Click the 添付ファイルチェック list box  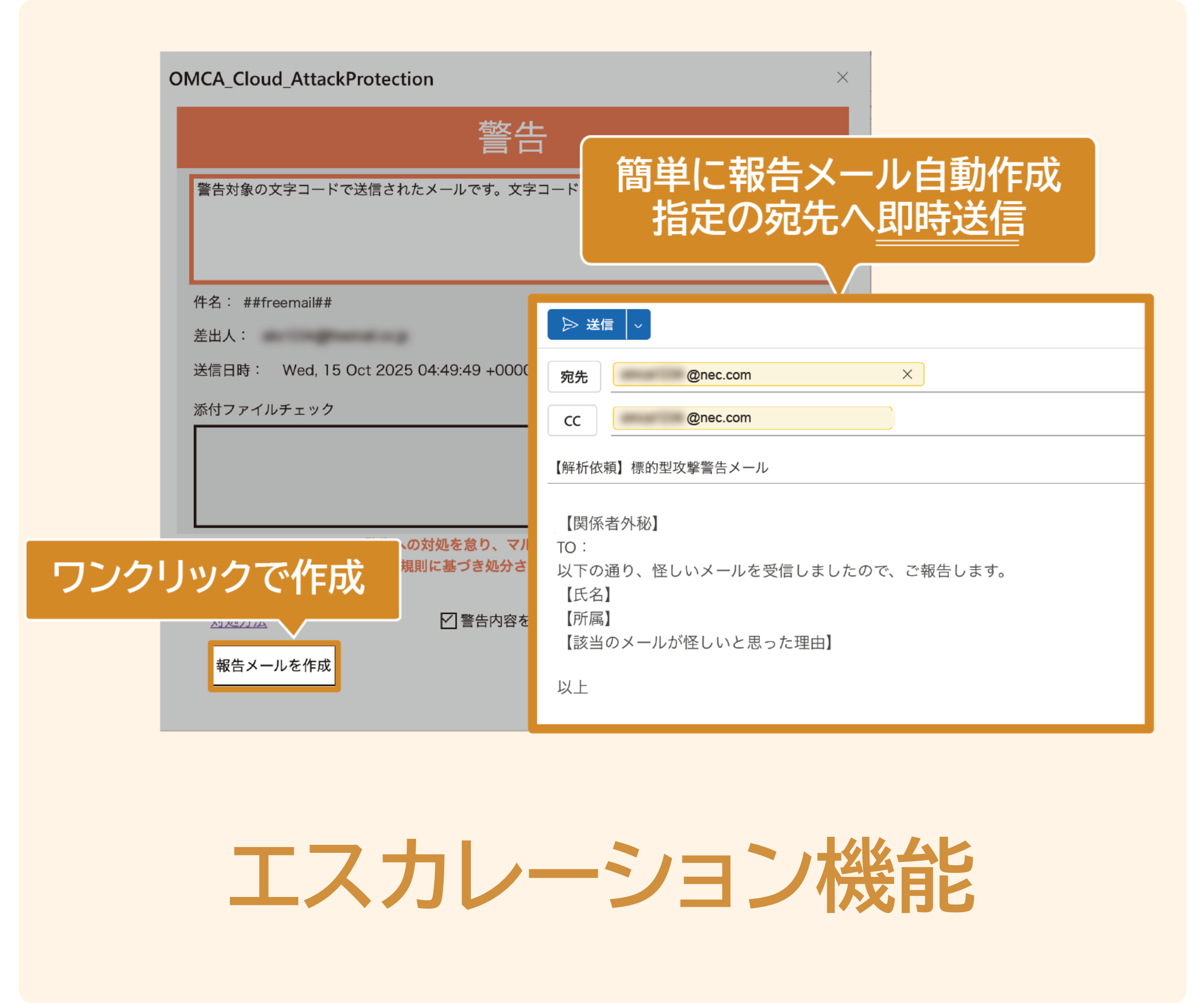click(361, 476)
